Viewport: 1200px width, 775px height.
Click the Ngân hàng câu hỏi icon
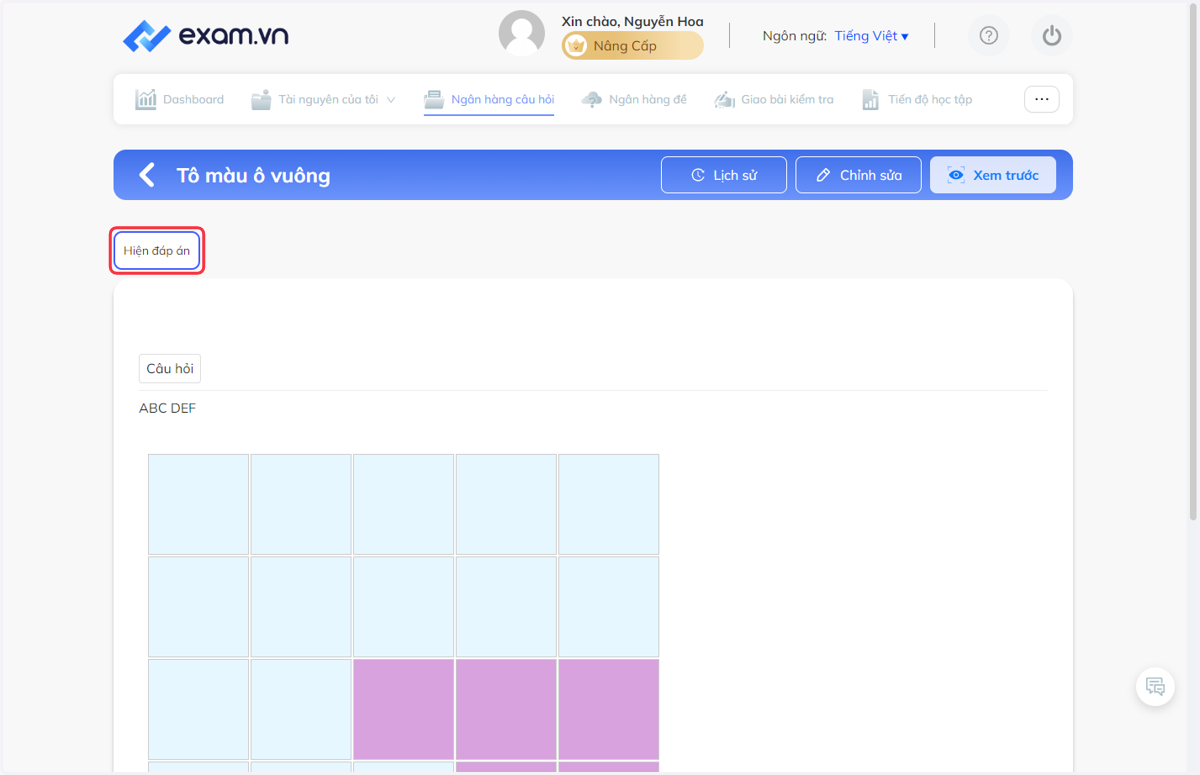(434, 99)
